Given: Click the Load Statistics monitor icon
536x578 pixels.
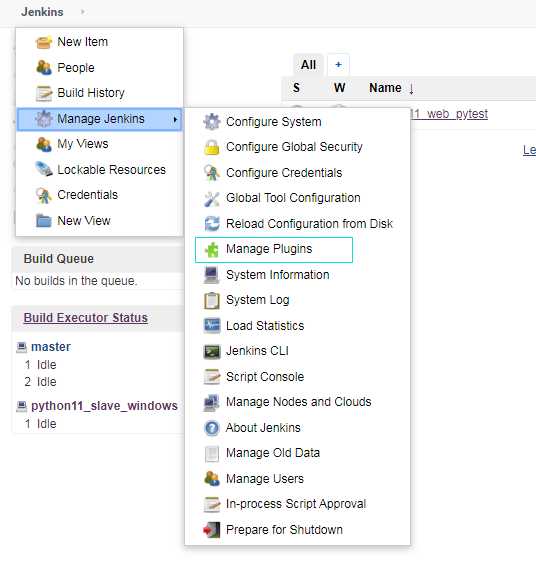Looking at the screenshot, I should pos(212,325).
